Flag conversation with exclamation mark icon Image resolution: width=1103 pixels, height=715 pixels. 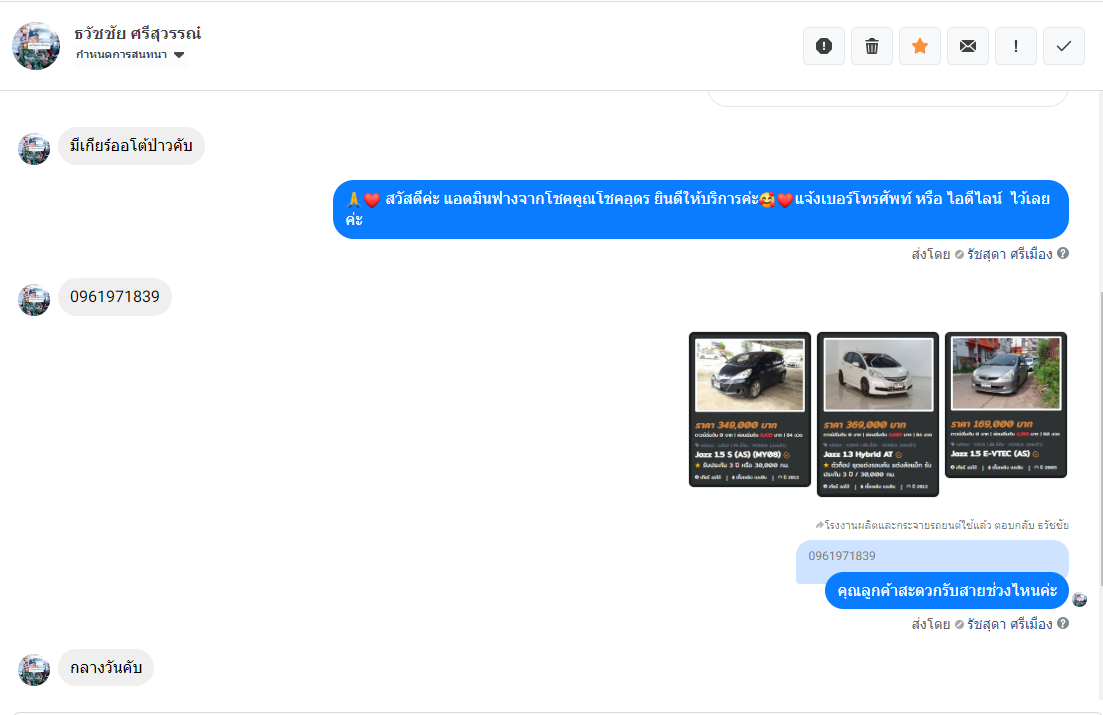coord(1016,46)
